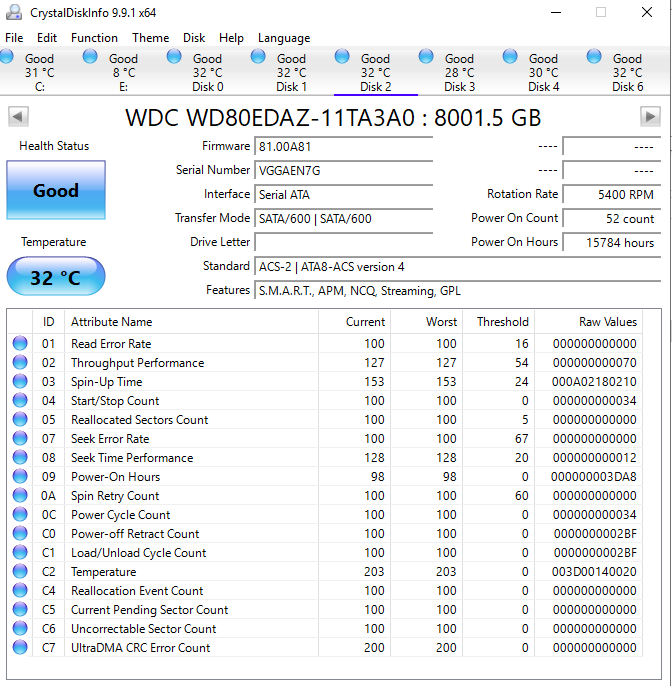
Task: Click status orb for Throughput Performance
Action: click(20, 362)
